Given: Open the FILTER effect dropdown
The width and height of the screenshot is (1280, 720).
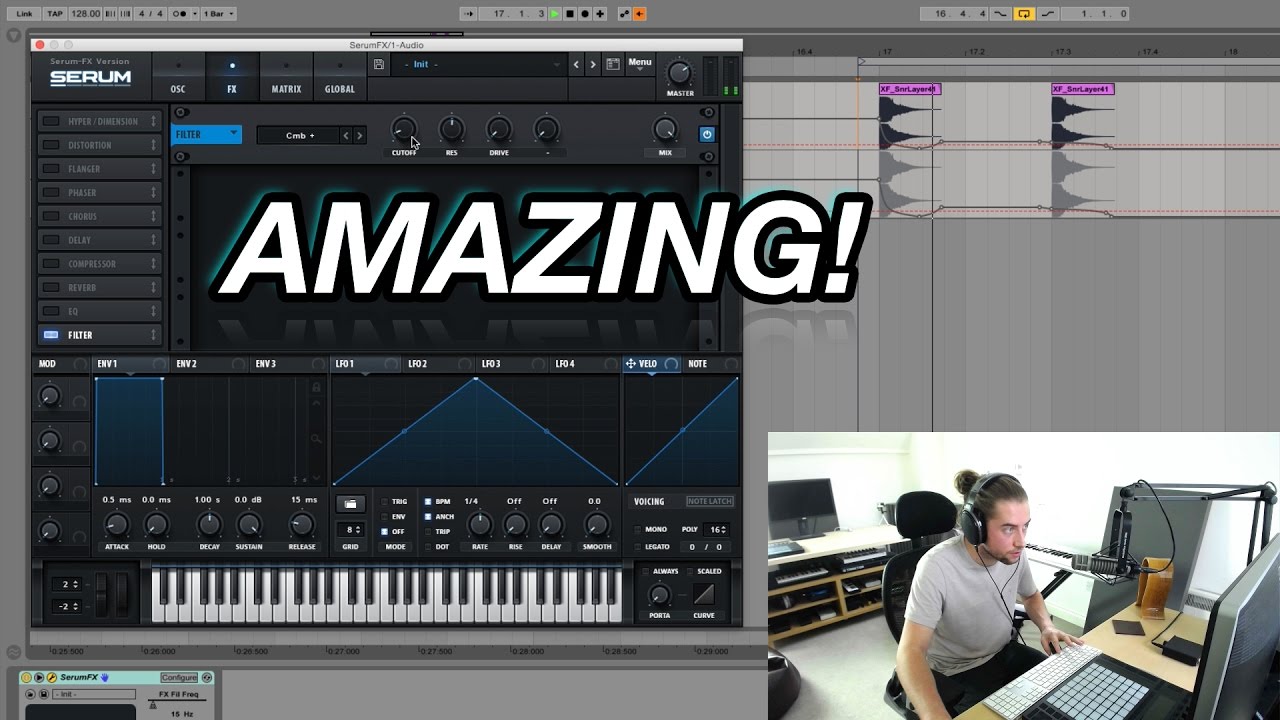Looking at the screenshot, I should click(x=207, y=134).
